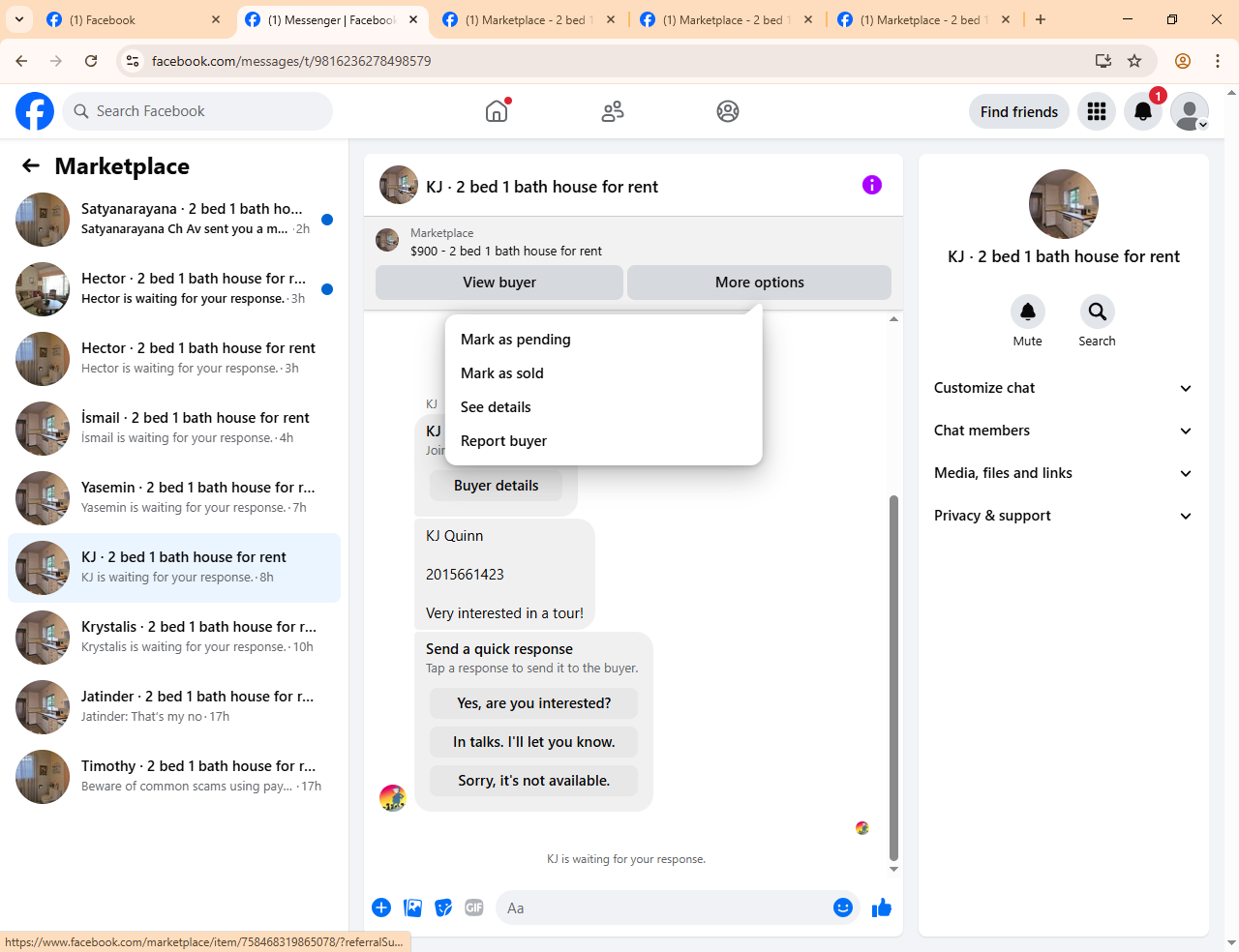Open İsmail's conversation in the list

pyautogui.click(x=174, y=429)
